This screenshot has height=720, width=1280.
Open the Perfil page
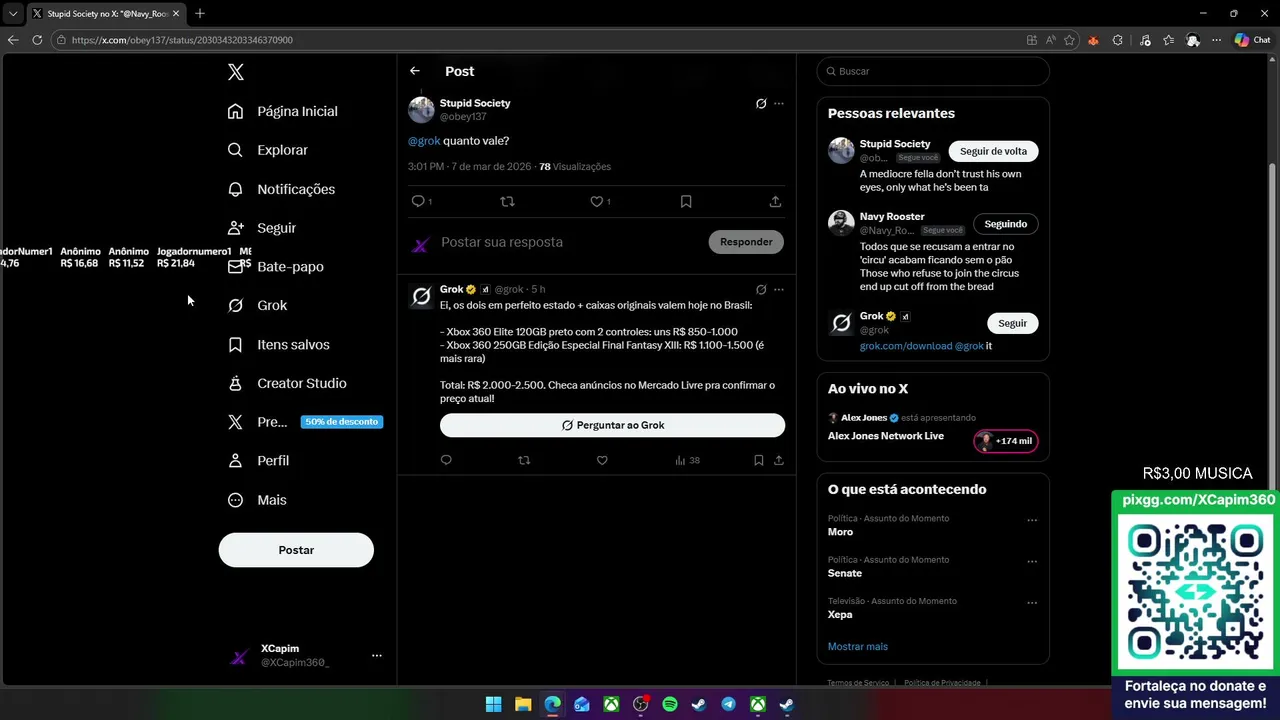[x=259, y=461]
